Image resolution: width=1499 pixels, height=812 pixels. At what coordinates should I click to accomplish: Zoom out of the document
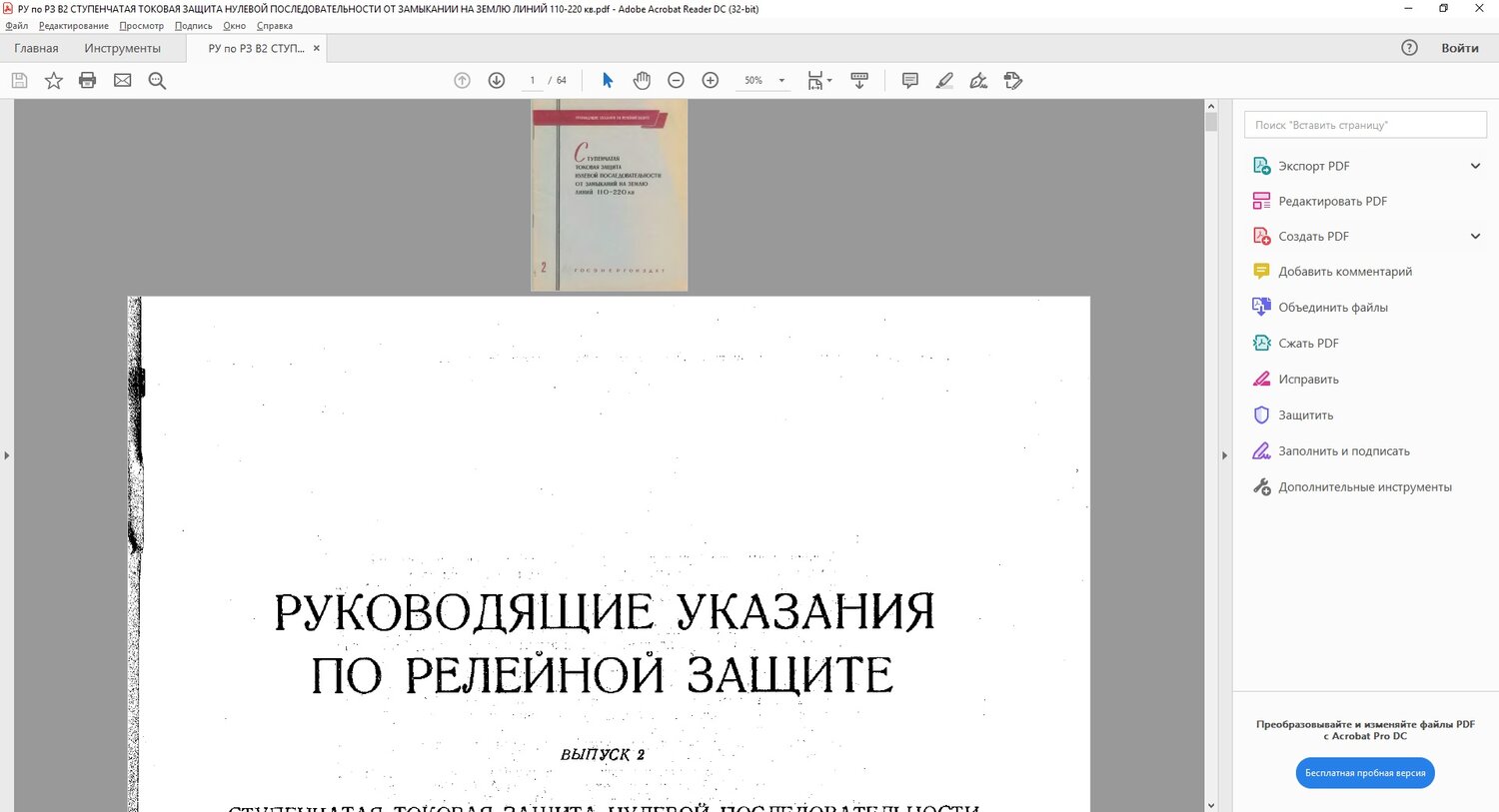point(676,80)
